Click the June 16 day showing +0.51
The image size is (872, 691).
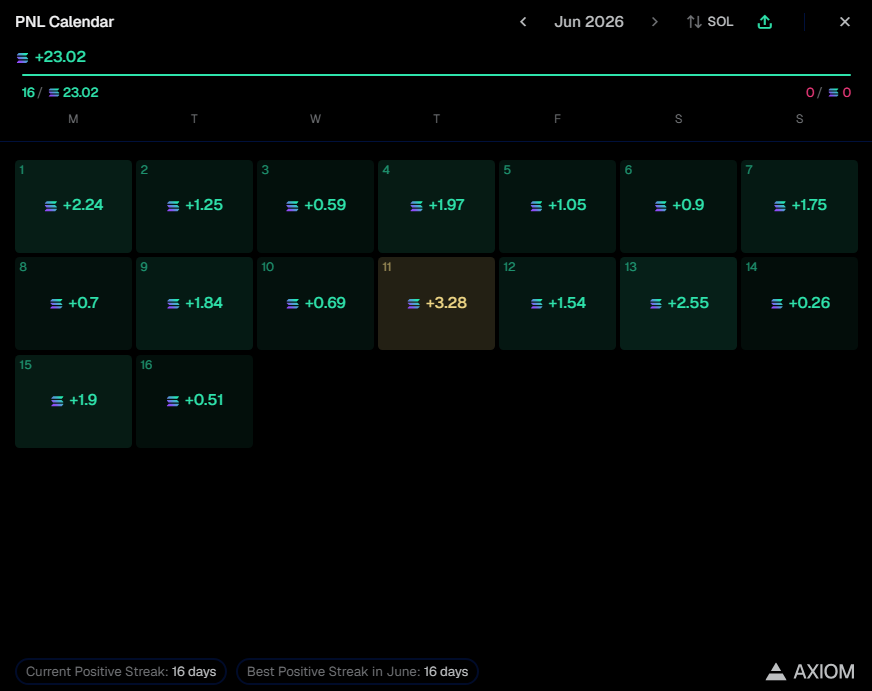[195, 401]
